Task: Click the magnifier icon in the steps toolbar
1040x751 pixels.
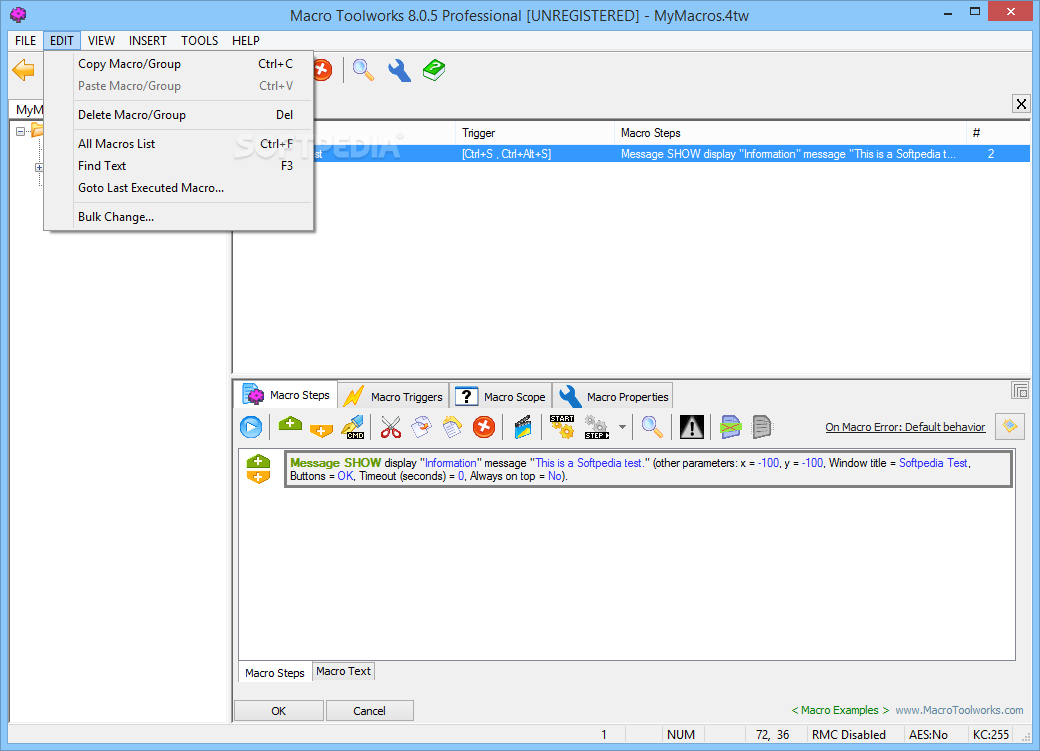Action: (x=652, y=427)
